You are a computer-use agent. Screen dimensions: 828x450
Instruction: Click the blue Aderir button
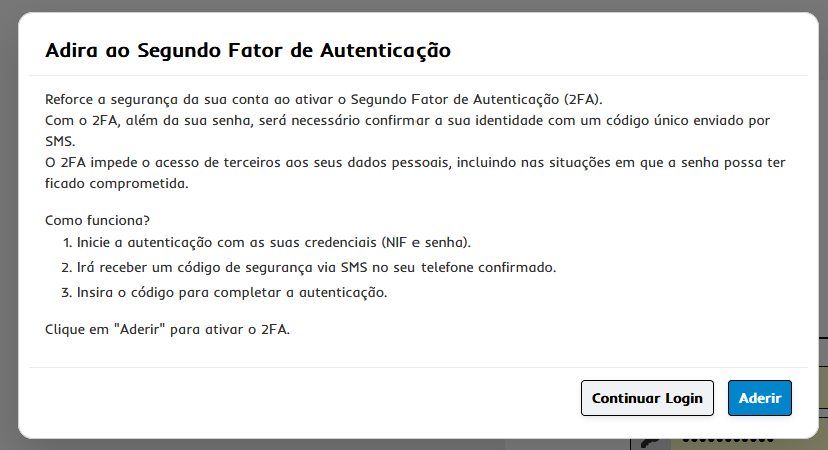(x=759, y=398)
